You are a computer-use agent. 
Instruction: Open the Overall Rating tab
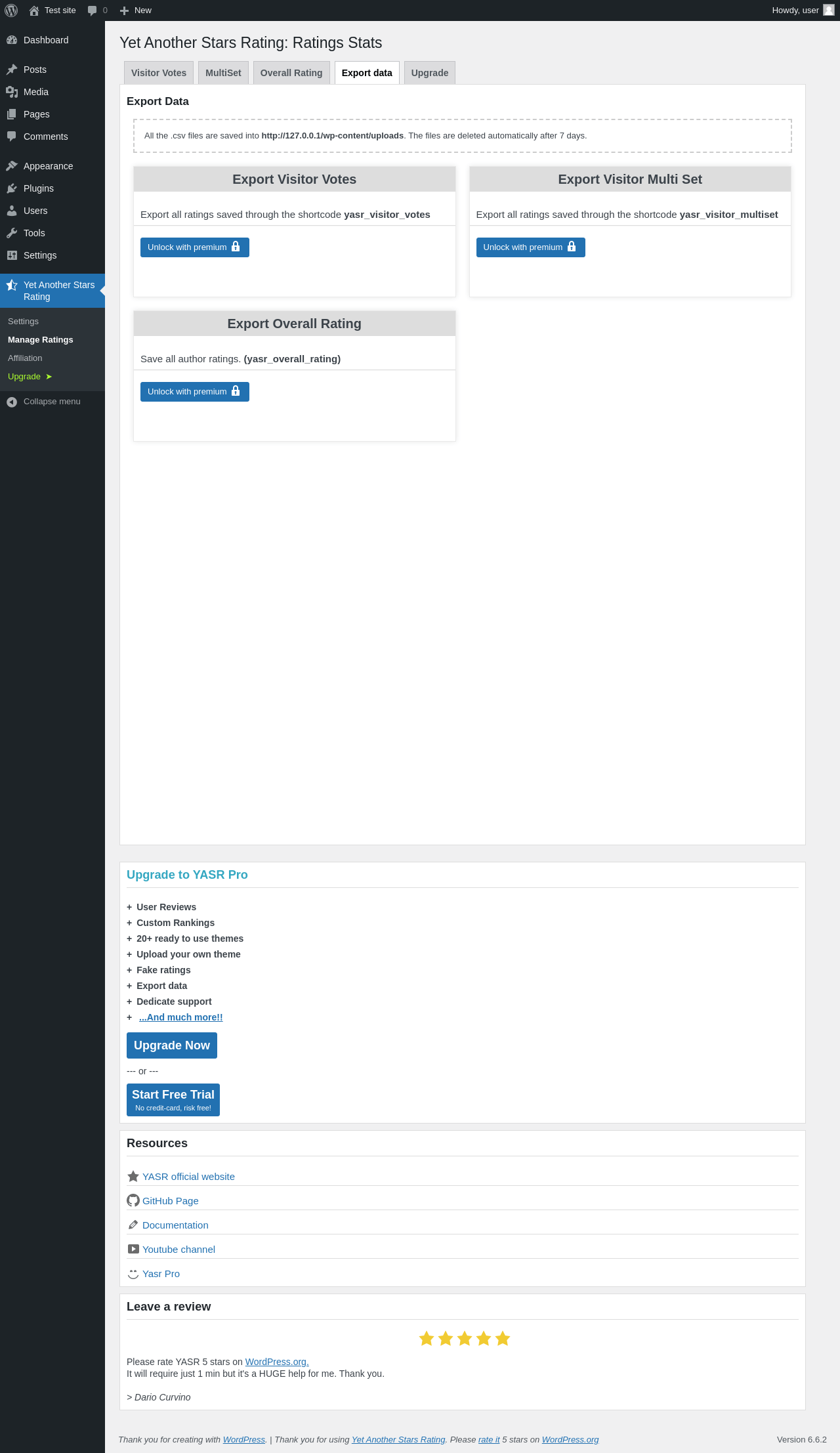(x=291, y=73)
